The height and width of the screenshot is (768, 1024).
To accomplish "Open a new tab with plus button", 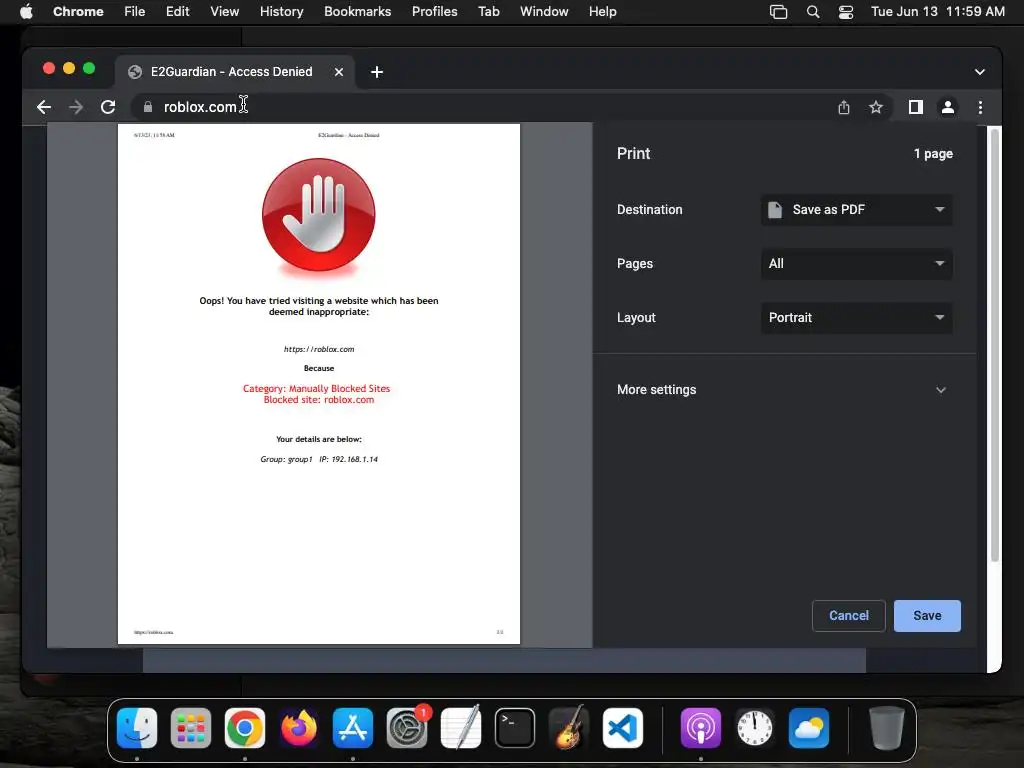I will 377,72.
